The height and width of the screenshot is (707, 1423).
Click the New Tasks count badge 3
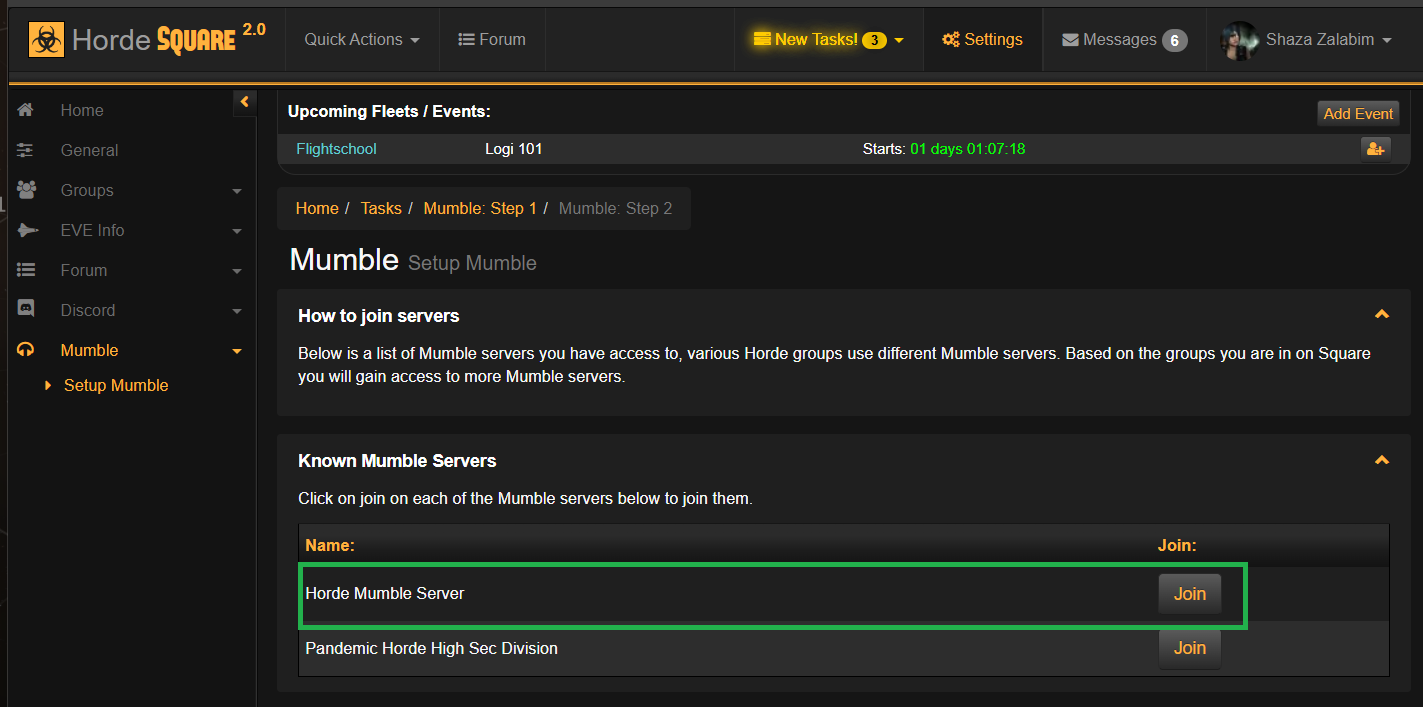[x=874, y=40]
